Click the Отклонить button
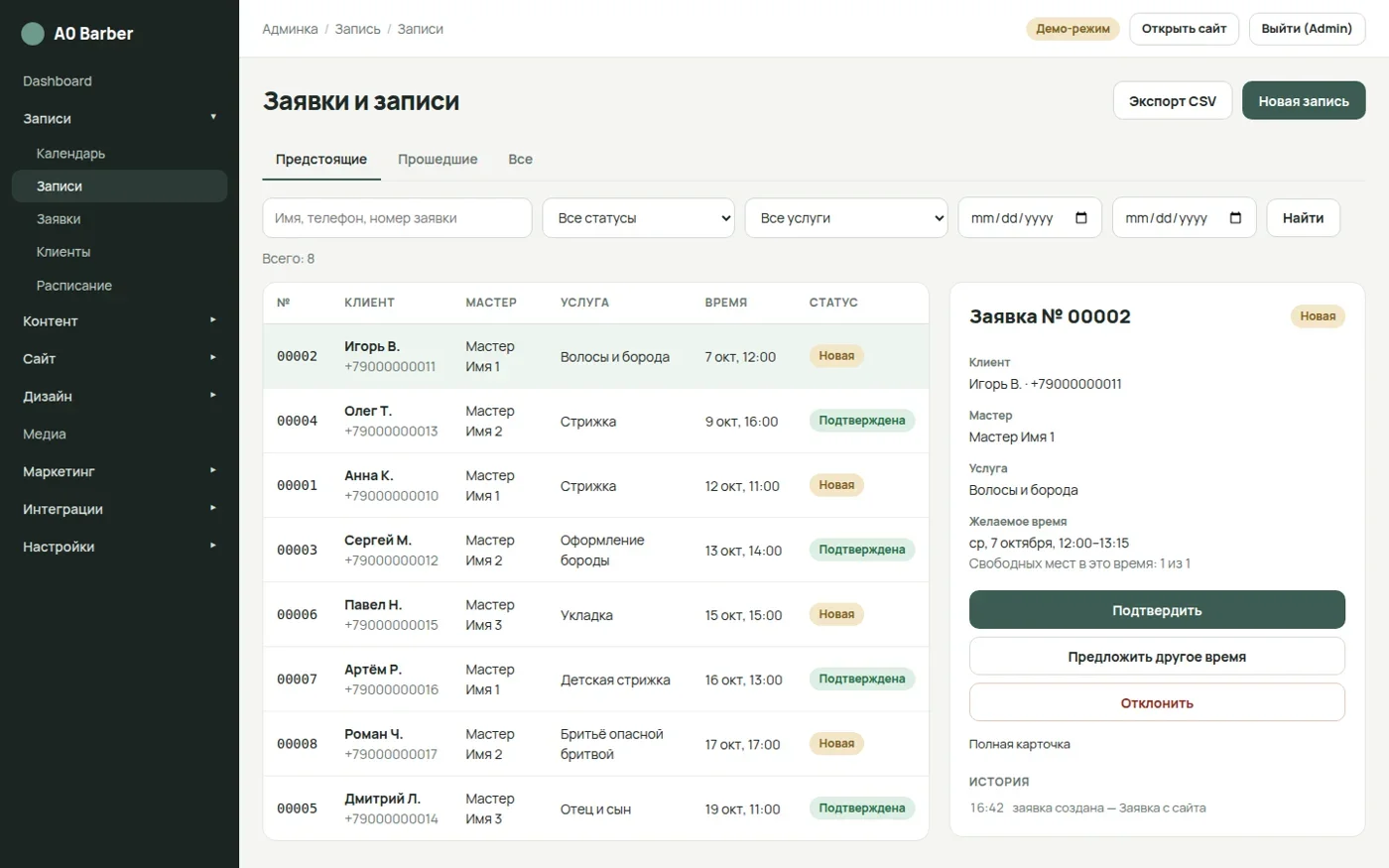Screen dimensions: 1389x868 pyautogui.click(x=1157, y=702)
